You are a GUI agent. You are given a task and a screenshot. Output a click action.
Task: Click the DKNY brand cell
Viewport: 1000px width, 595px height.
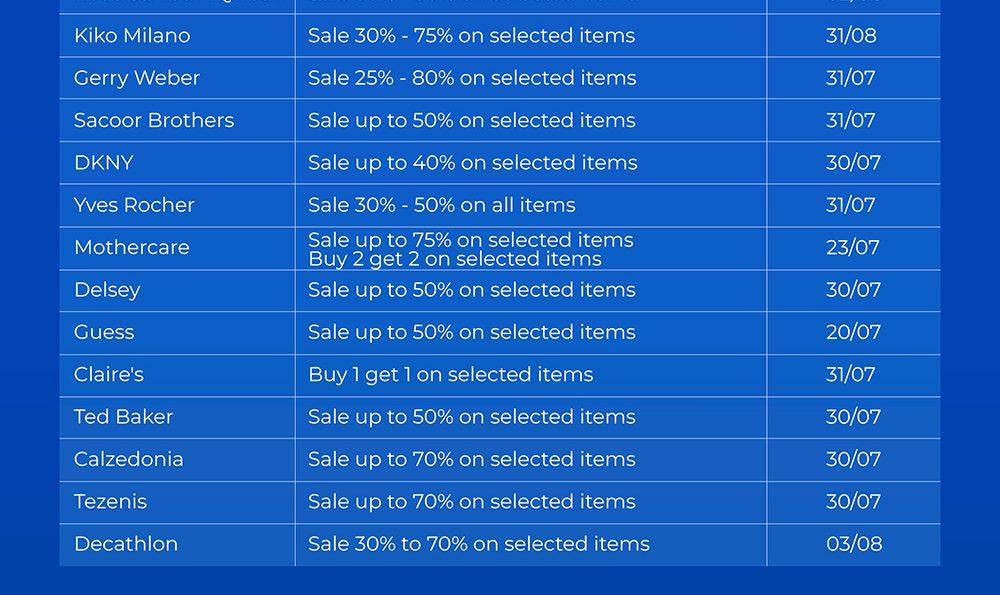pos(104,163)
